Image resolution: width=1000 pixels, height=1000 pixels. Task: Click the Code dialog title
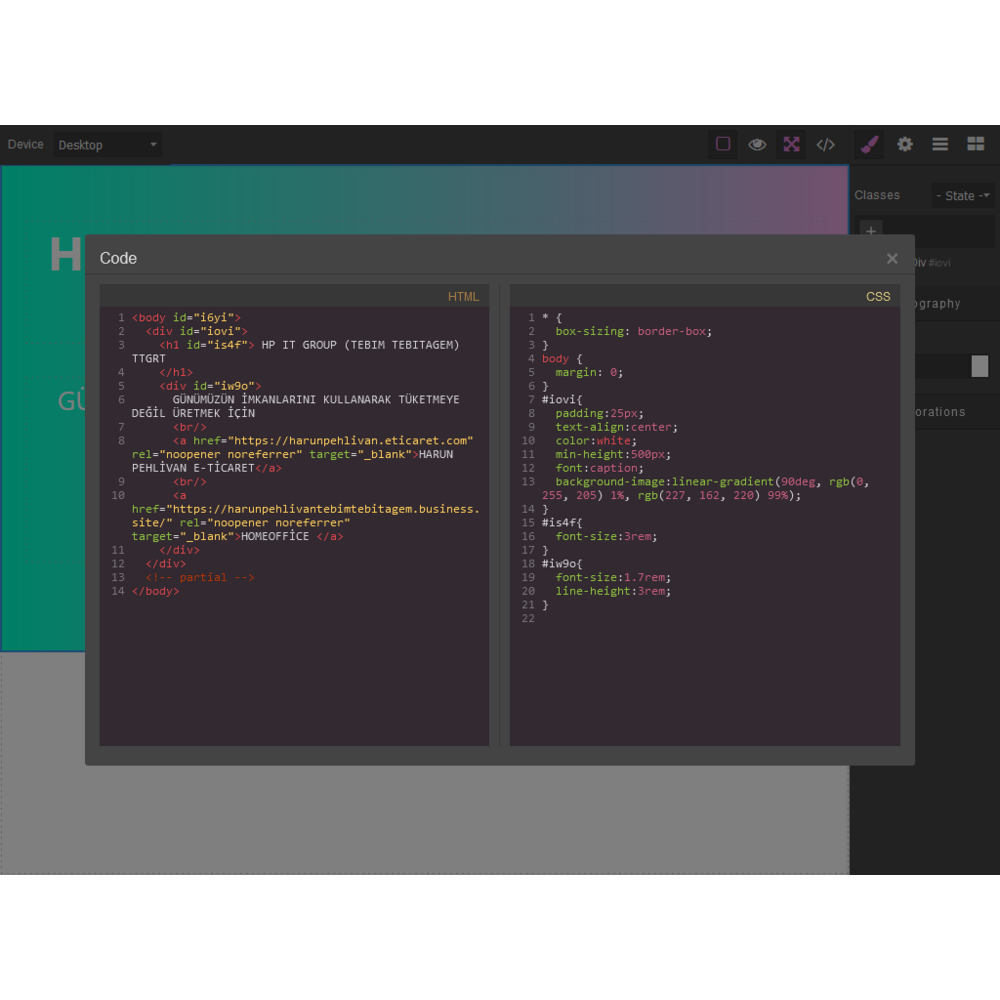point(118,258)
